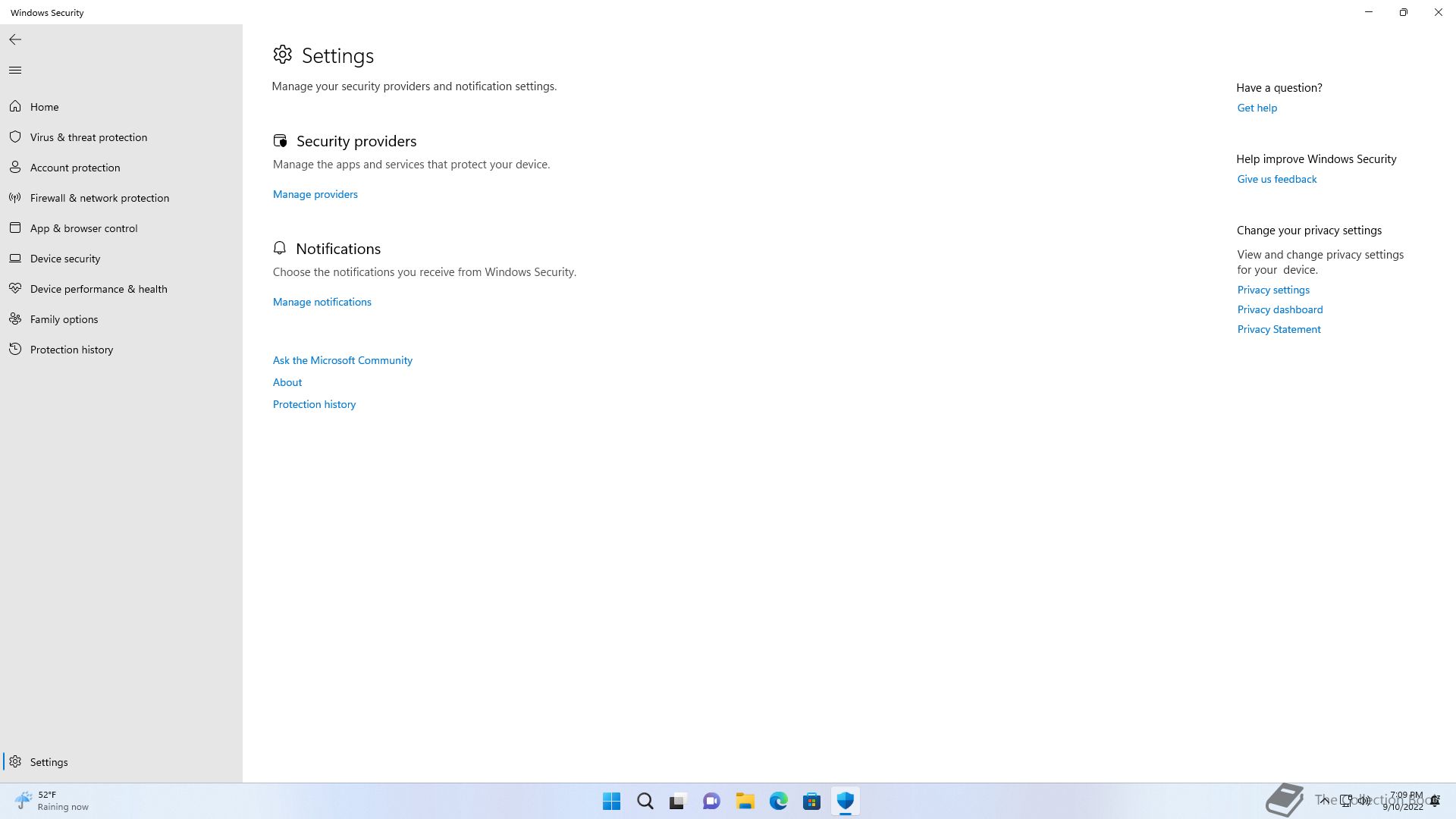Click the Virus & threat protection shield icon
Viewport: 1456px width, 819px height.
(x=15, y=136)
